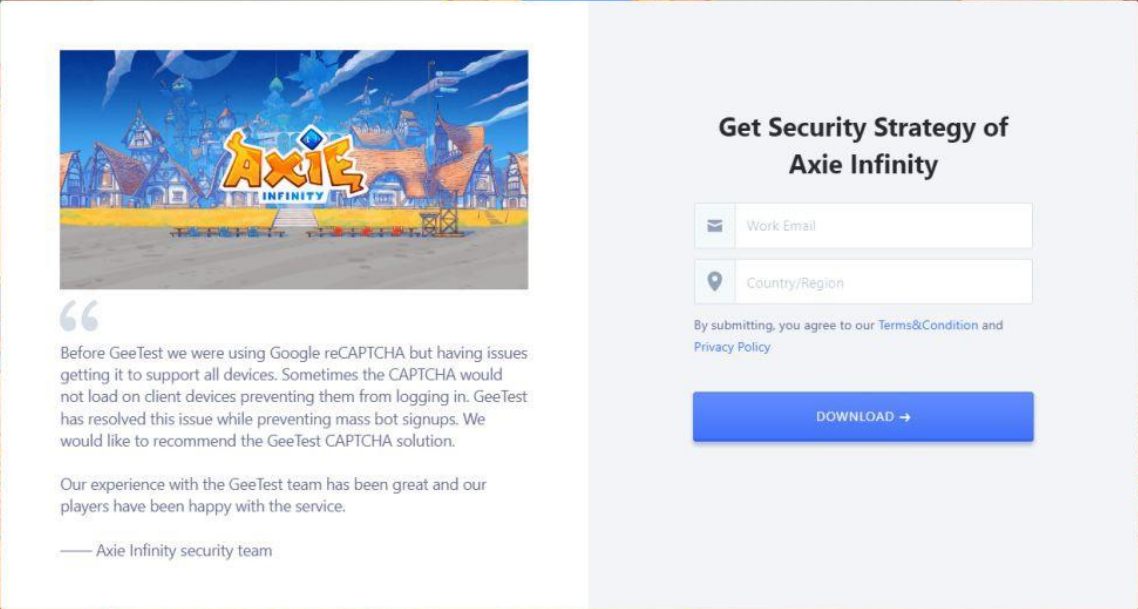Image resolution: width=1138 pixels, height=609 pixels.
Task: Click the arrow on the Download button
Action: [x=905, y=417]
